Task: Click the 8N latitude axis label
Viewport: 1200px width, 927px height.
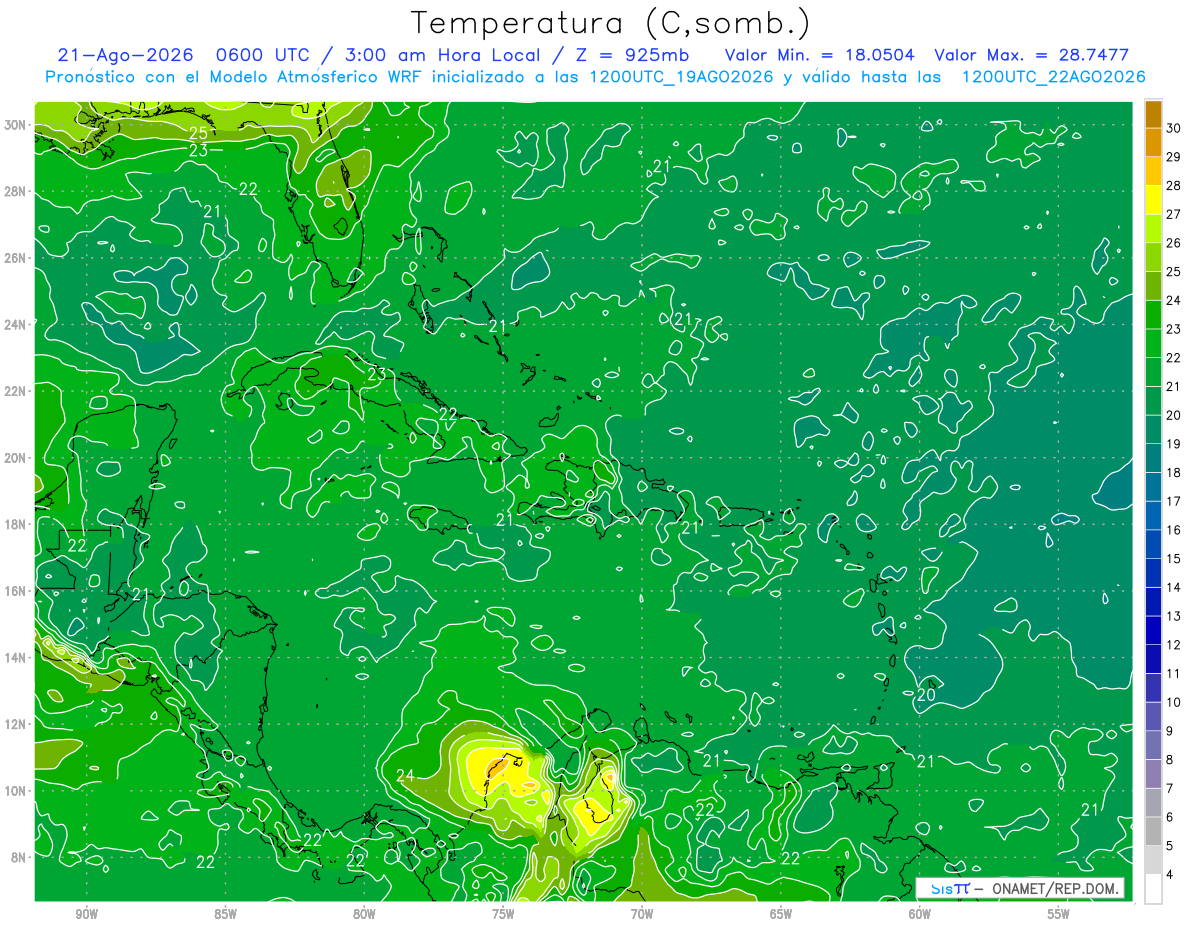Action: 20,857
